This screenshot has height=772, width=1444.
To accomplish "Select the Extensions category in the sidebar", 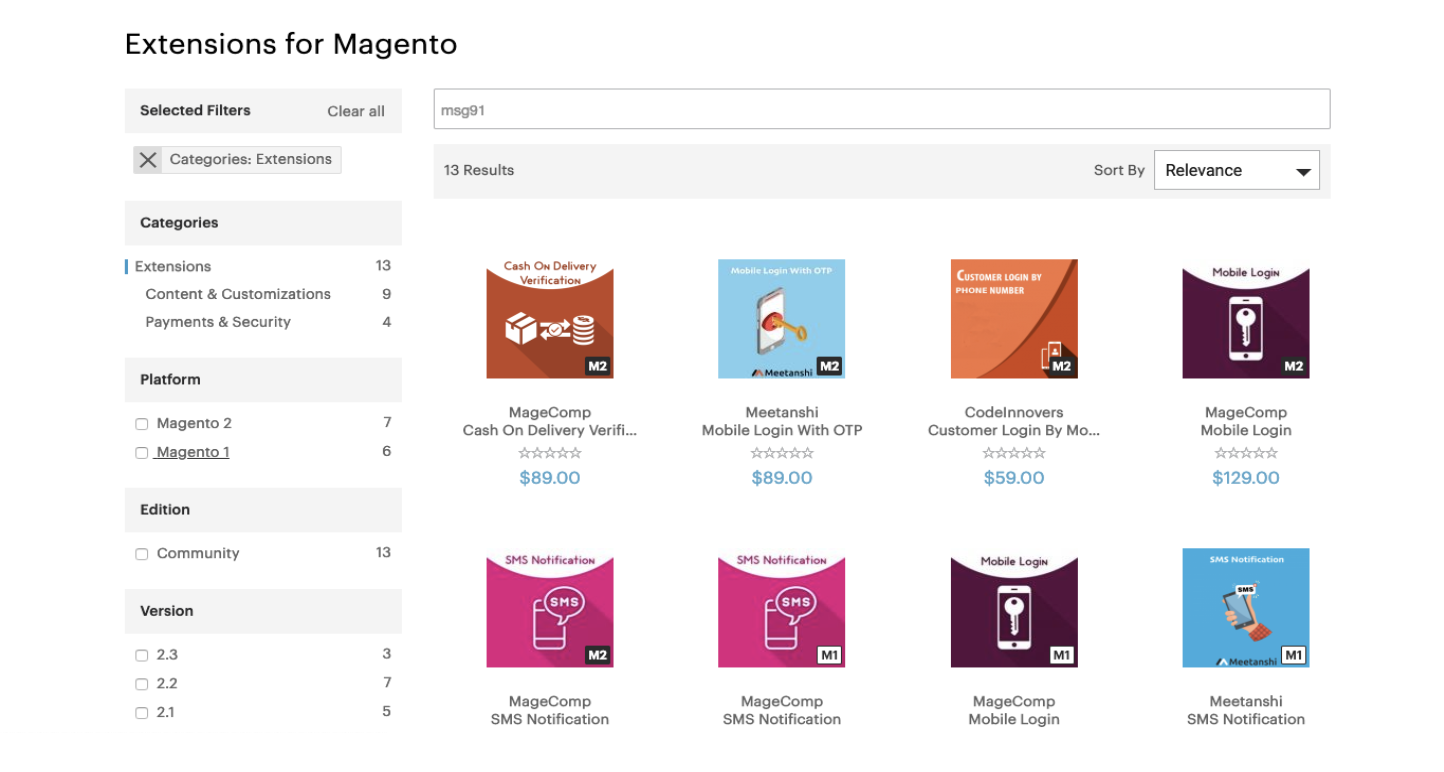I will click(173, 266).
